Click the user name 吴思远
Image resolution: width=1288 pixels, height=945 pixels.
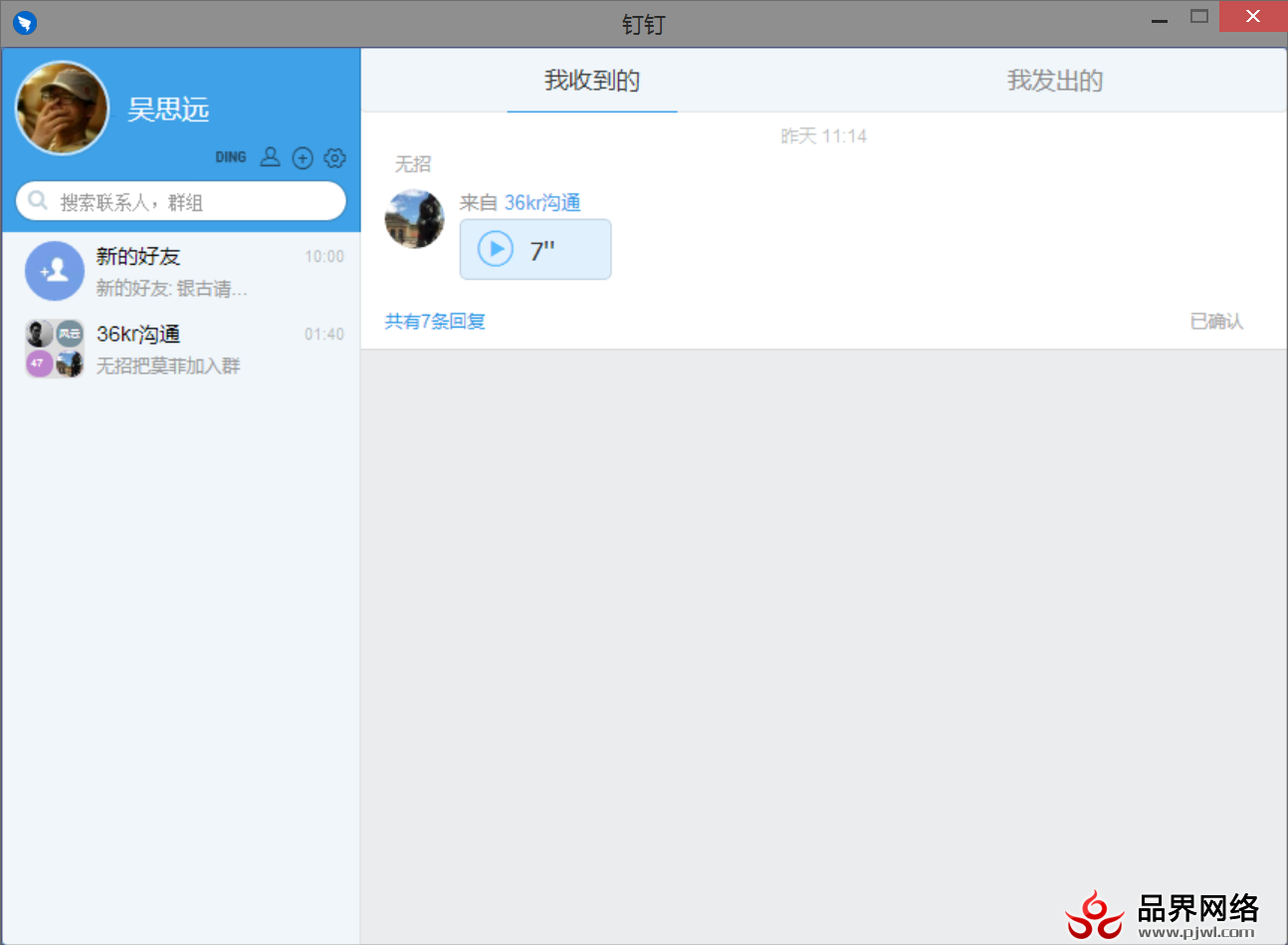pos(168,109)
